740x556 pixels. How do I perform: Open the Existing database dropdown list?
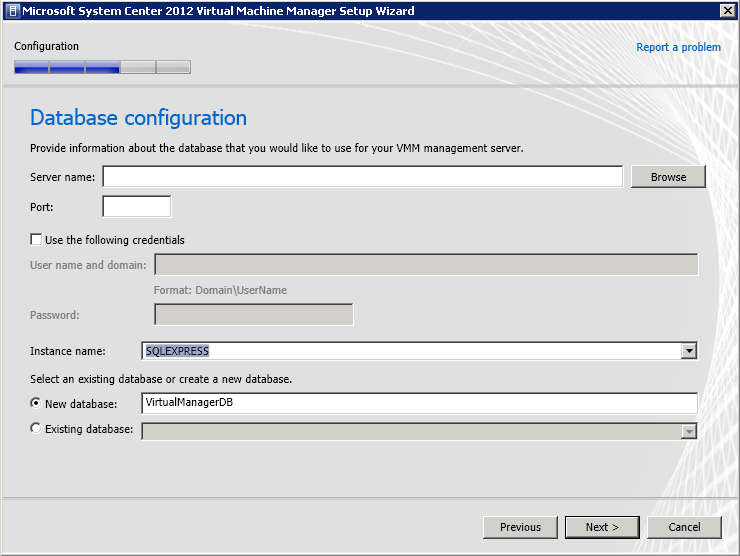tap(688, 430)
